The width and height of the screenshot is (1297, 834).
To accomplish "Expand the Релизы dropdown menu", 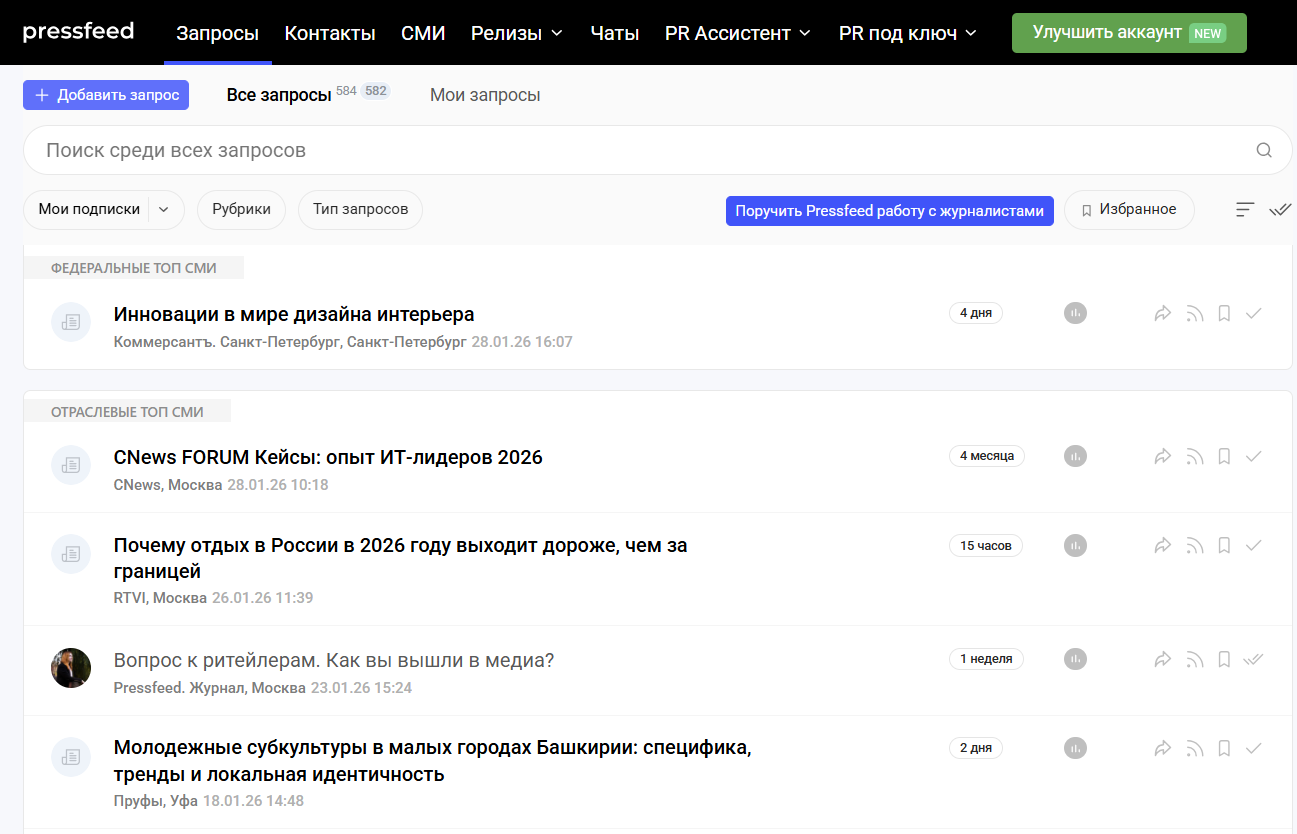I will (518, 33).
